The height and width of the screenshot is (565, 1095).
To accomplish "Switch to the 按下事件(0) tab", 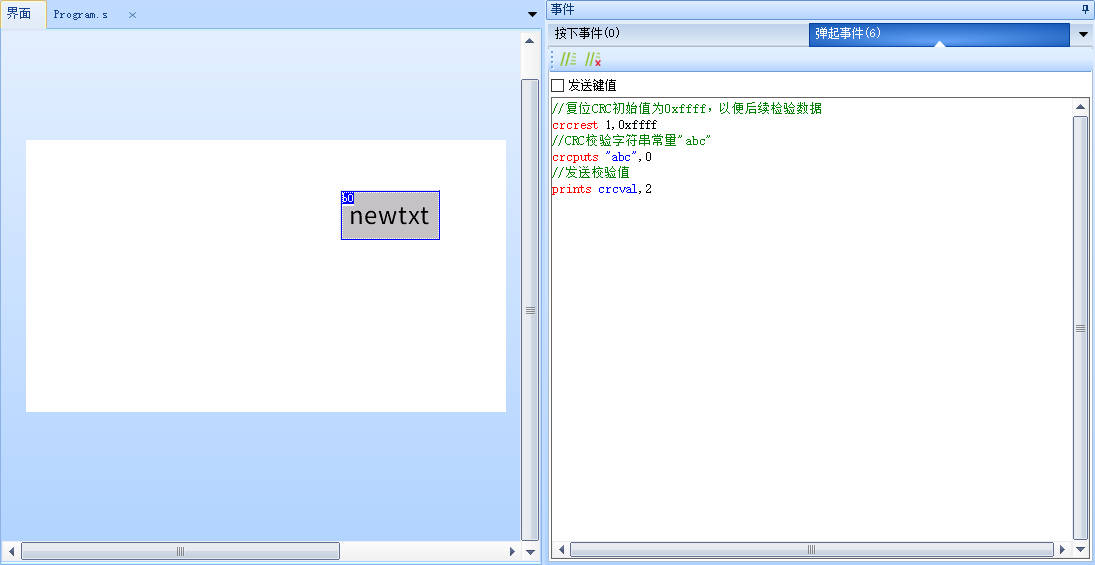I will point(588,34).
